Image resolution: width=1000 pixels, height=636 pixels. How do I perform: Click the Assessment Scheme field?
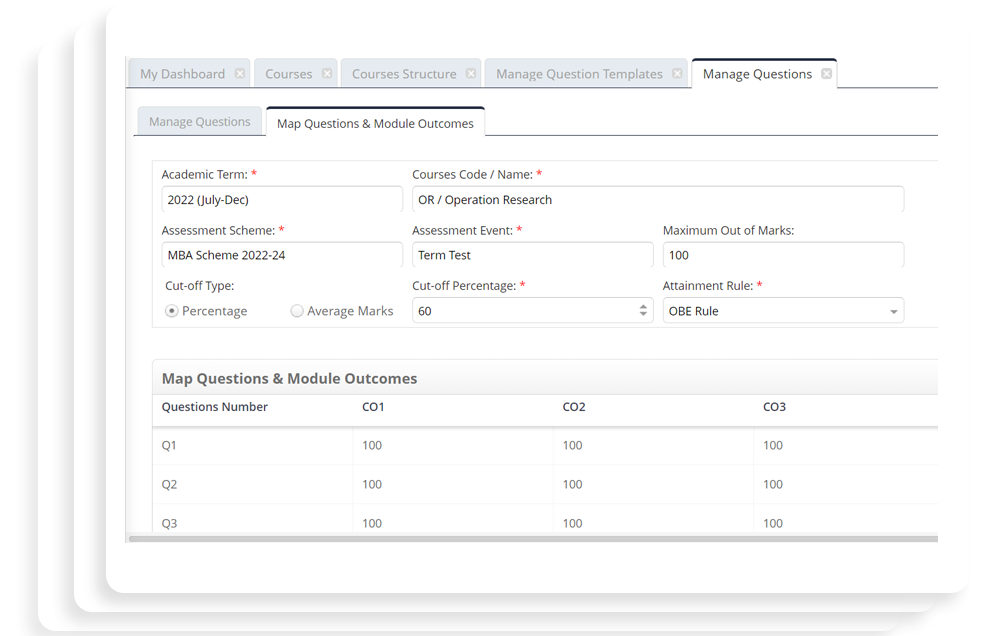pos(281,255)
